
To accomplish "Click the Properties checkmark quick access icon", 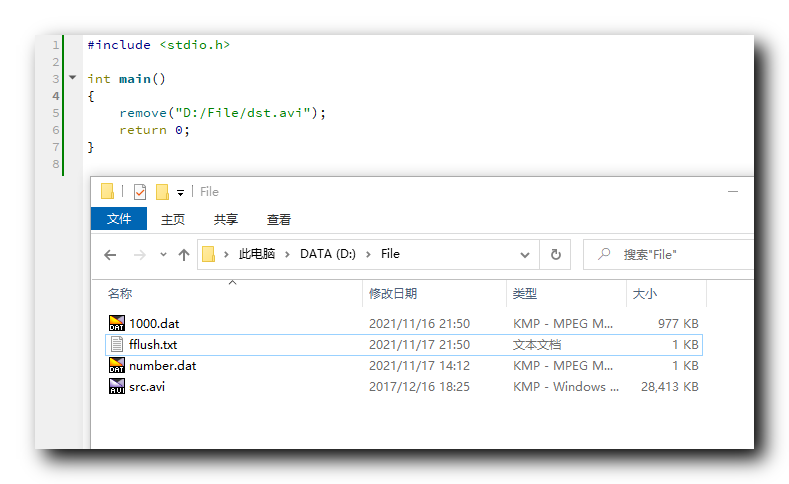I will (140, 192).
